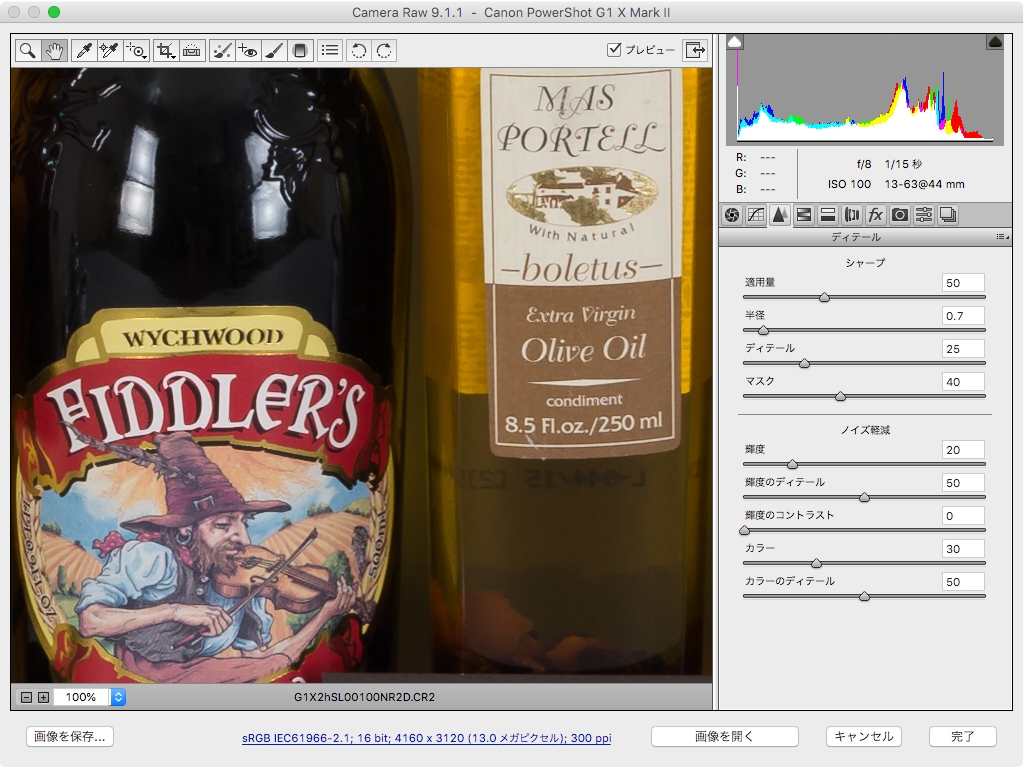Activate the Spot Removal brush tool
Viewport: 1024px width, 768px height.
(x=222, y=50)
